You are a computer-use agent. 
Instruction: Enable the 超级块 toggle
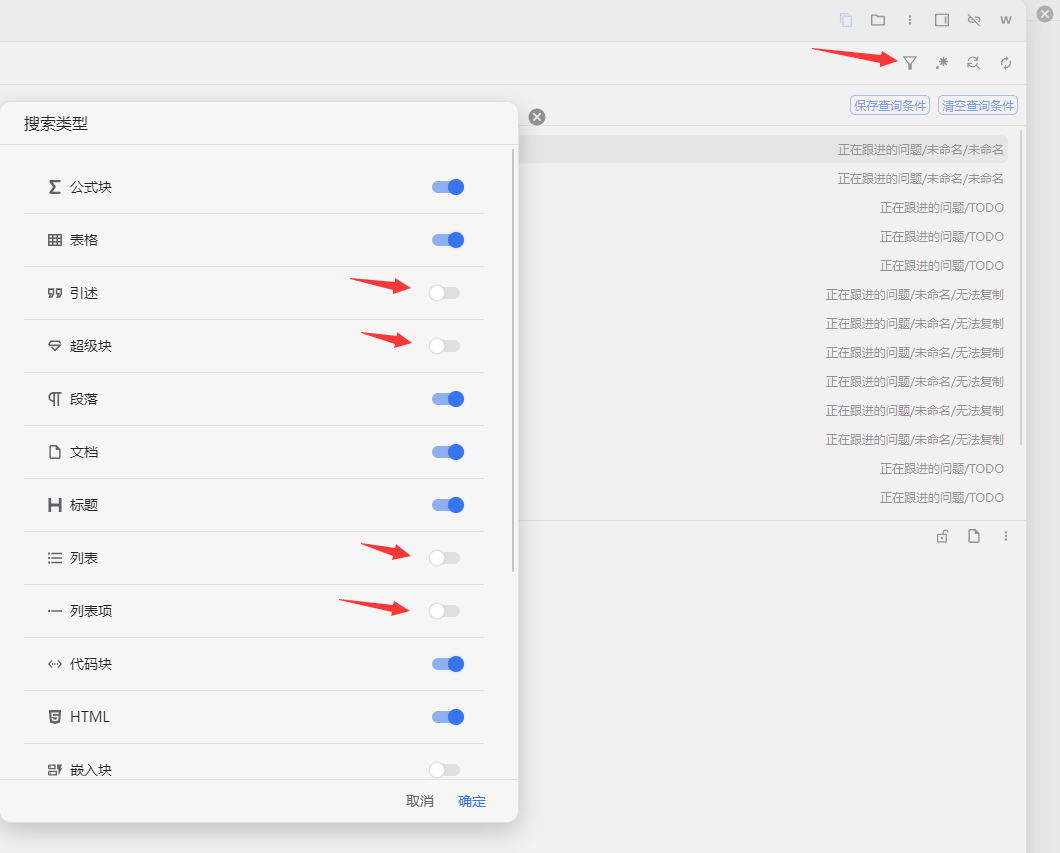point(444,346)
